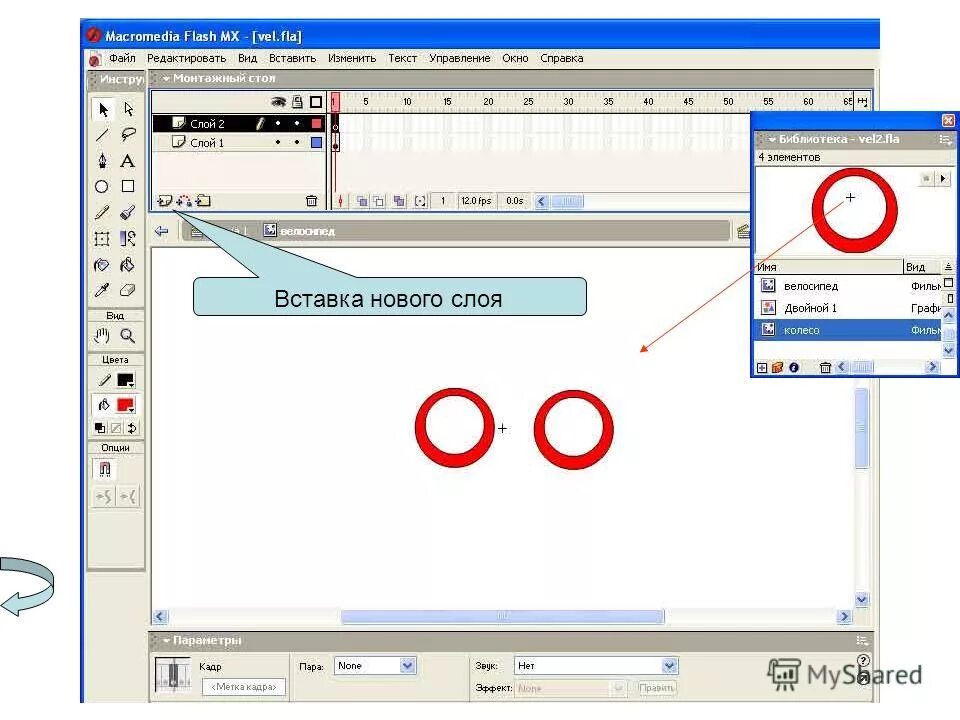Viewport: 960px width, 720px height.
Task: Toggle outline color square for Слой 1
Action: click(316, 143)
